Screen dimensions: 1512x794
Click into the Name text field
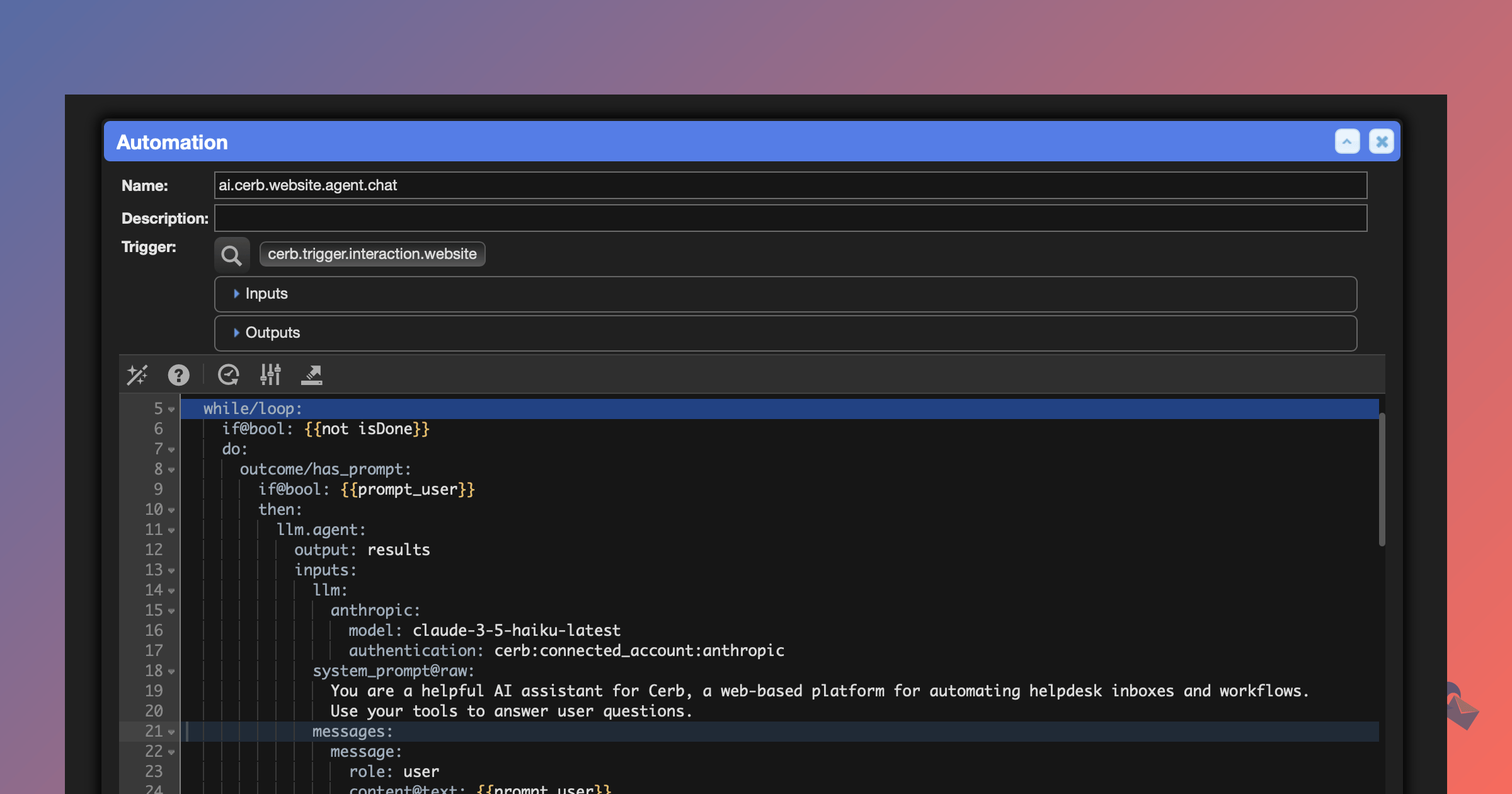(790, 185)
